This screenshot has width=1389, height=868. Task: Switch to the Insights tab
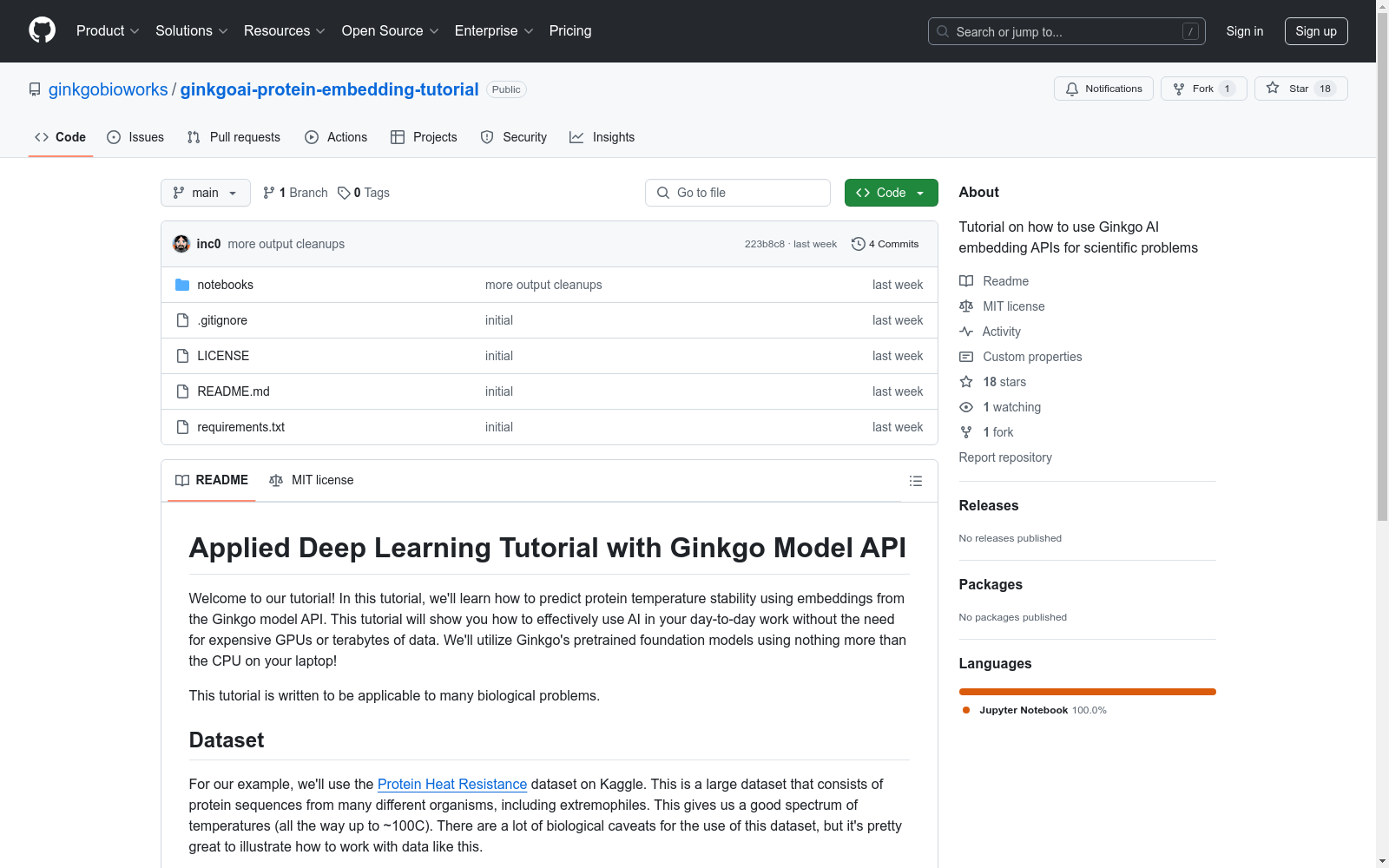tap(602, 137)
